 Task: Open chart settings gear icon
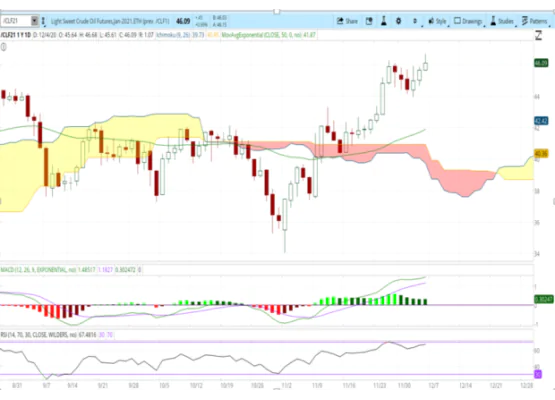pyautogui.click(x=398, y=21)
